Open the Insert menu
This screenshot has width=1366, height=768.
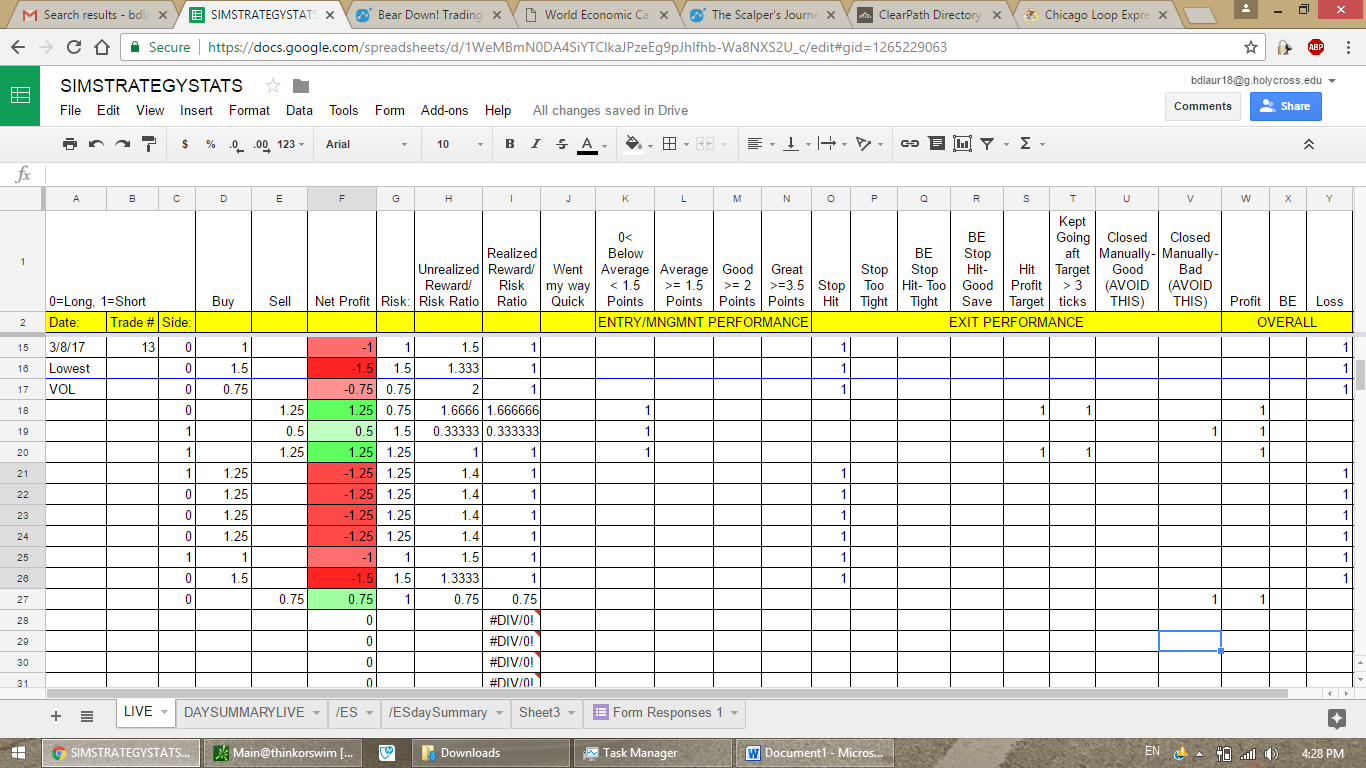196,110
